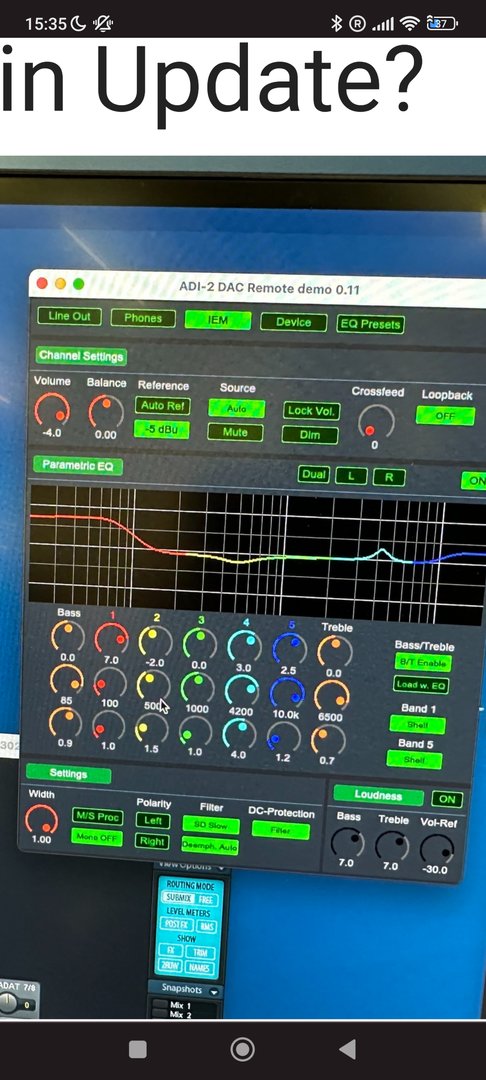
Task: Select the R channel EQ button
Action: [x=390, y=477]
